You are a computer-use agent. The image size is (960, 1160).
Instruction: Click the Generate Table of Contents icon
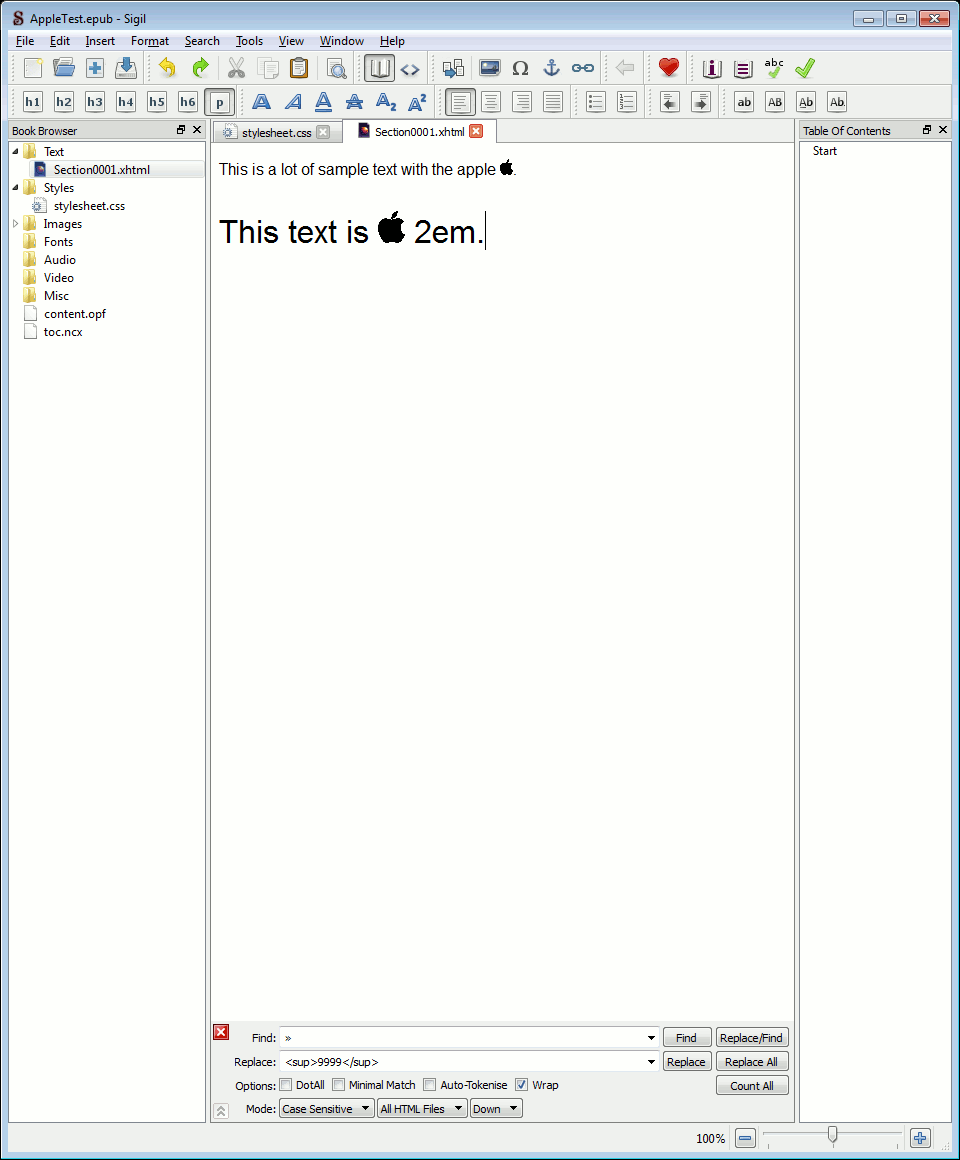click(743, 68)
